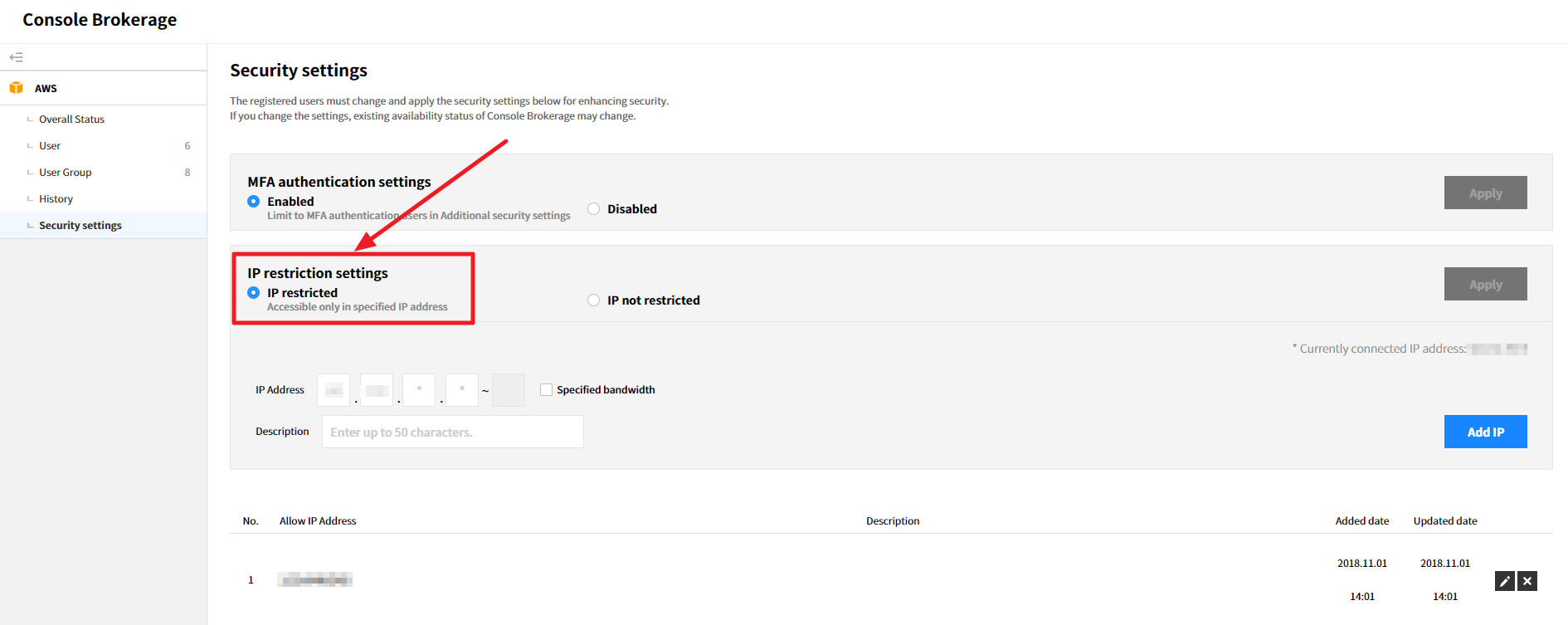The height and width of the screenshot is (625, 1568).
Task: Go to the User menu item
Action: pyautogui.click(x=50, y=146)
